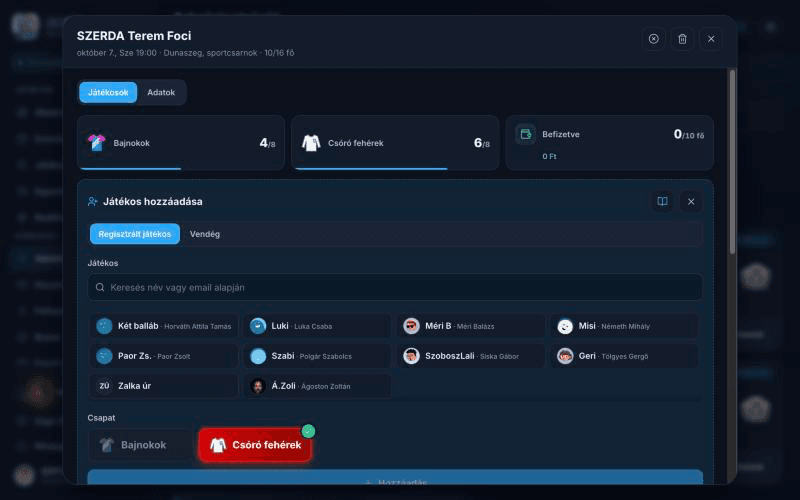Click the green checkmark badge on Csóró fehérek
Screen dimensions: 800x500
[308, 432]
